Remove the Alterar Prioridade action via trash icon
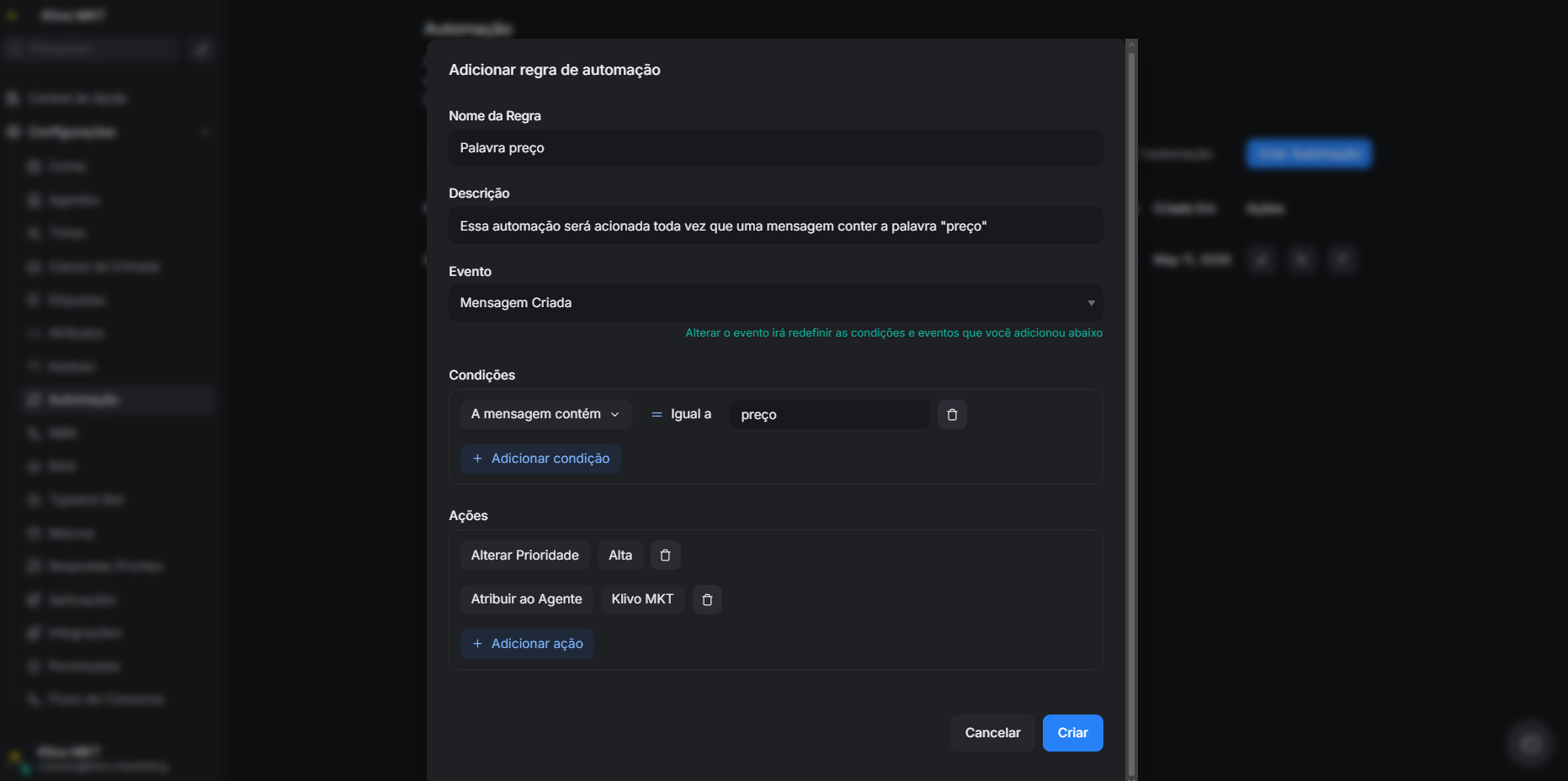This screenshot has height=781, width=1568. pos(665,555)
